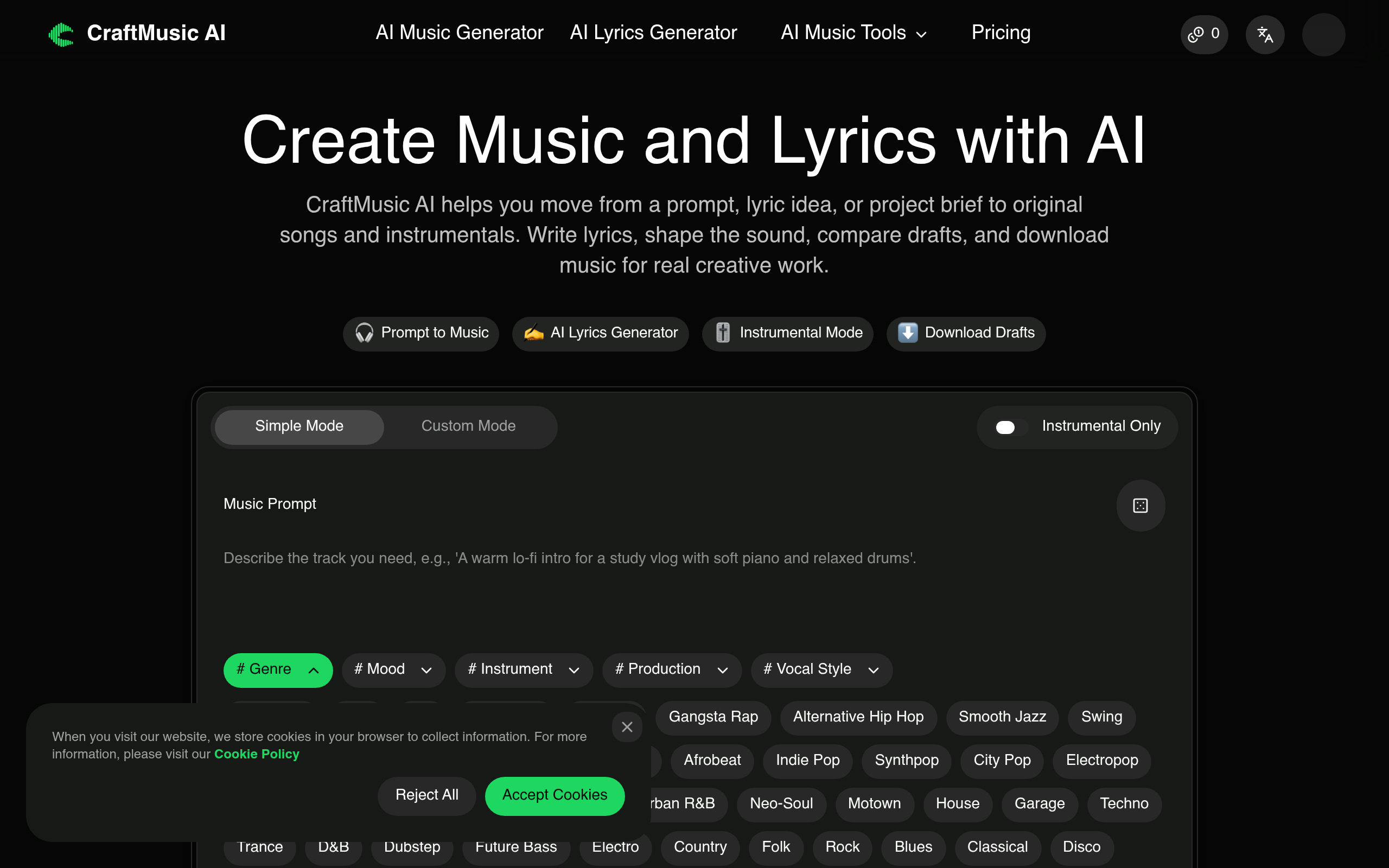Expand the # Mood dropdown
Image resolution: width=1389 pixels, height=868 pixels.
393,670
